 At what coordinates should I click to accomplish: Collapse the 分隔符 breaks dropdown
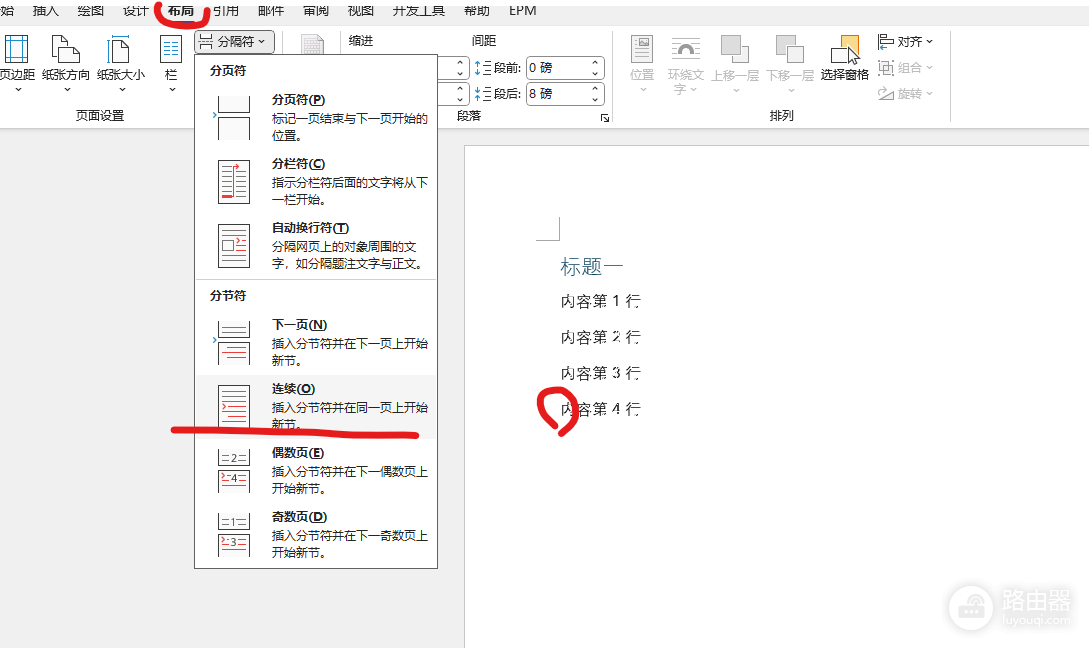[x=234, y=42]
